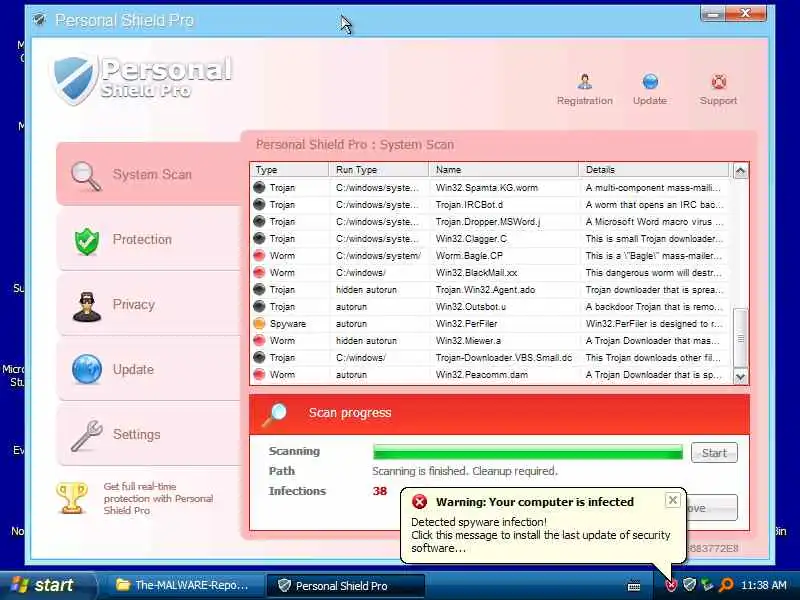The image size is (800, 600).
Task: Click Get full real-time protection text
Action: (x=158, y=498)
